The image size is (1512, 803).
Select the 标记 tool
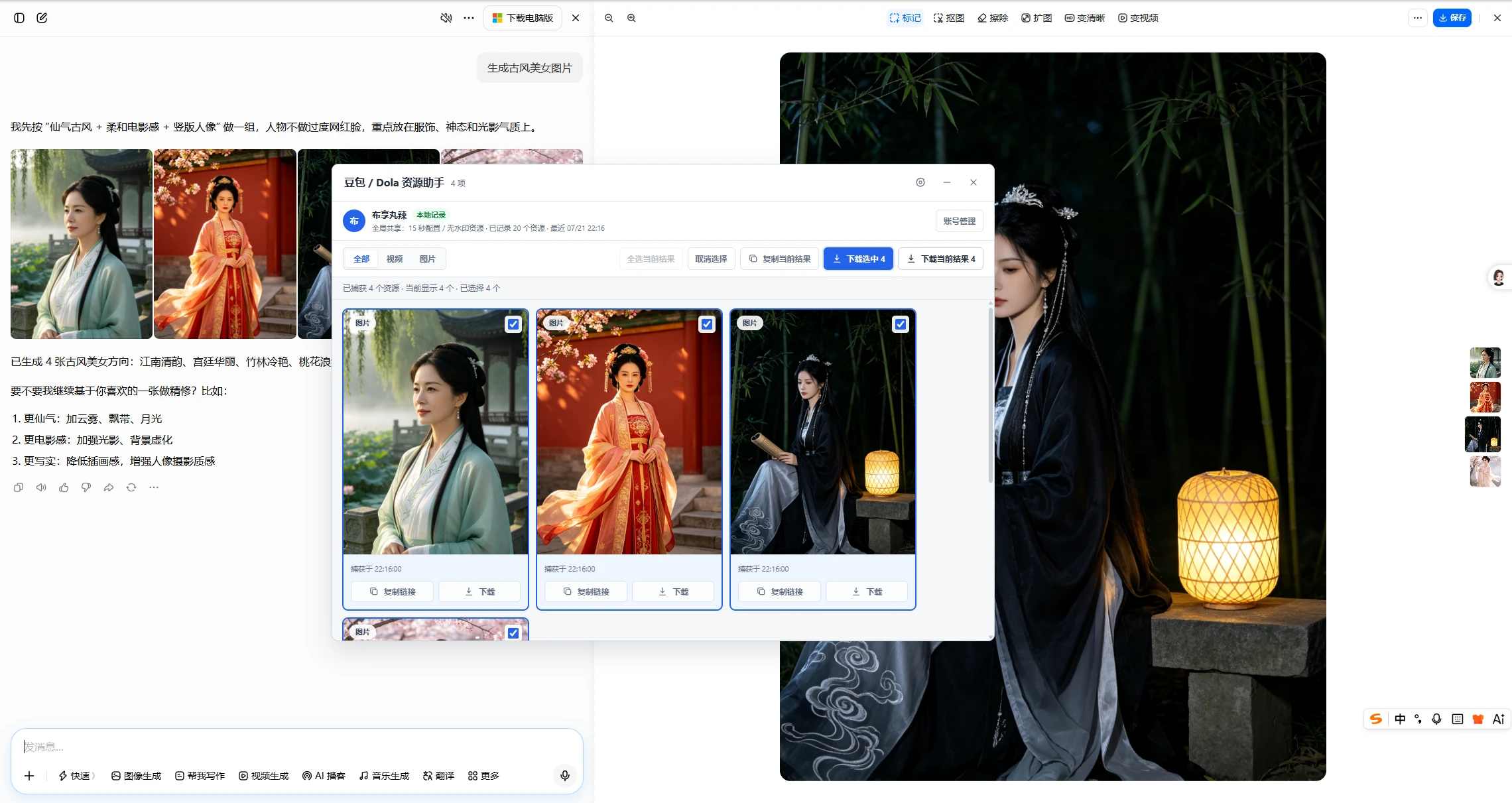pyautogui.click(x=905, y=18)
